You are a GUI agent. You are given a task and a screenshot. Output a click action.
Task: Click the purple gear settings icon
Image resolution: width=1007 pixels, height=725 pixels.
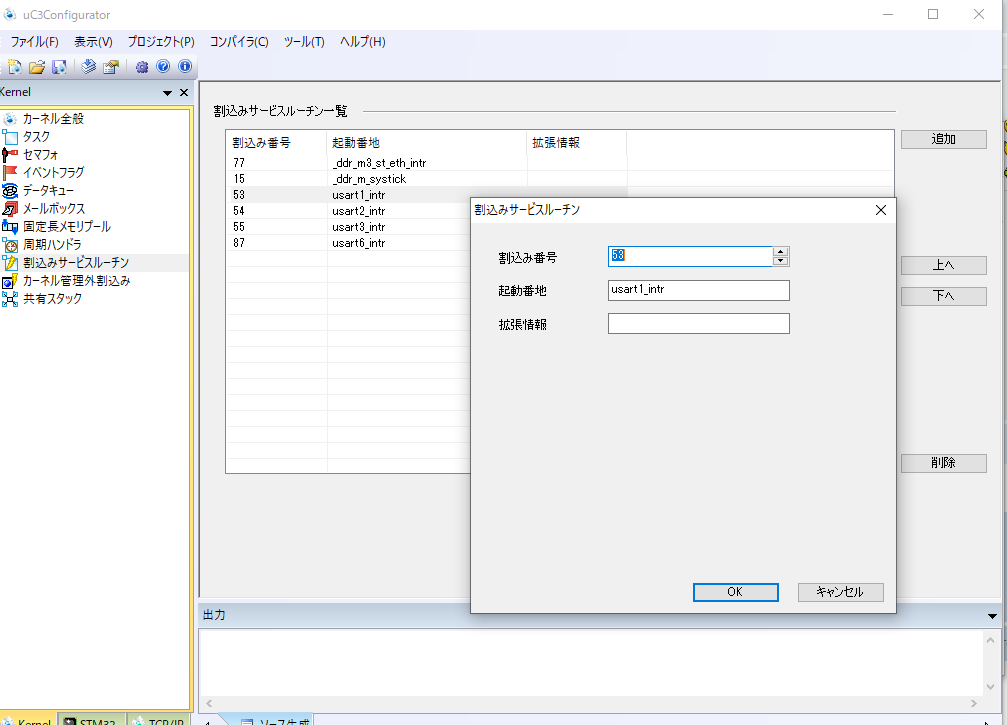142,66
